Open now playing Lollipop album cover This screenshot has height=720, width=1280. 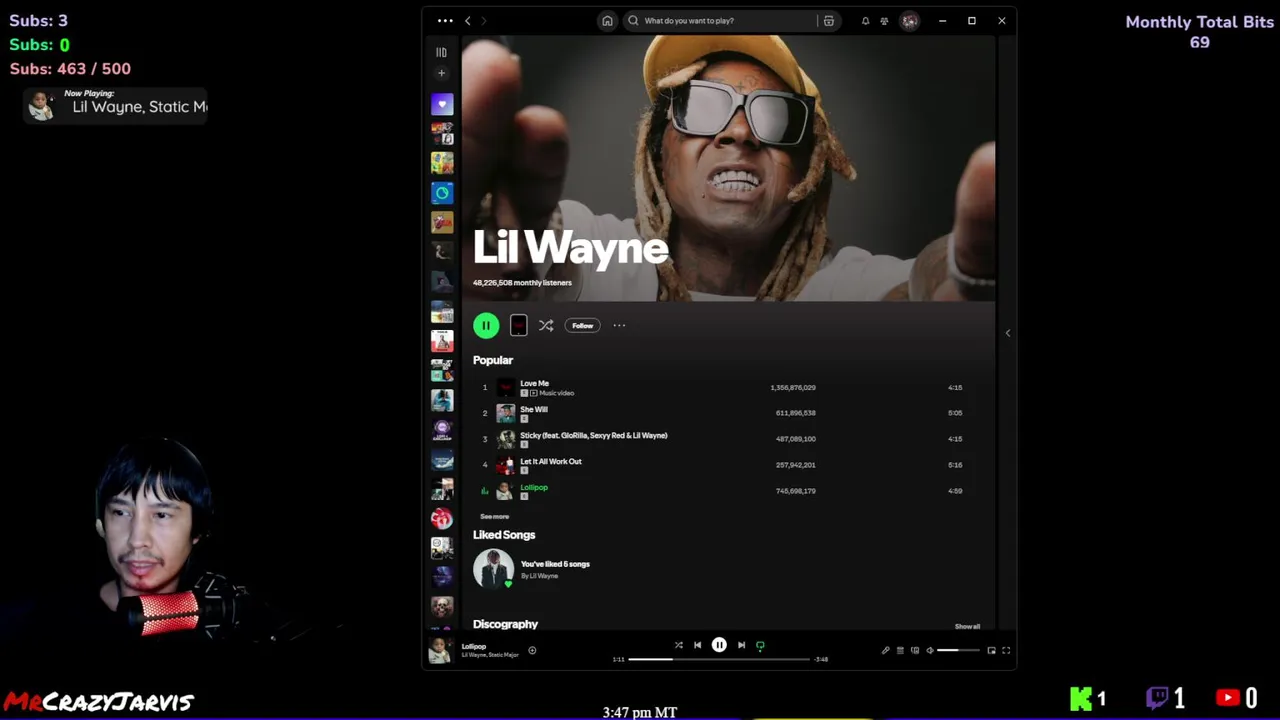pos(440,650)
